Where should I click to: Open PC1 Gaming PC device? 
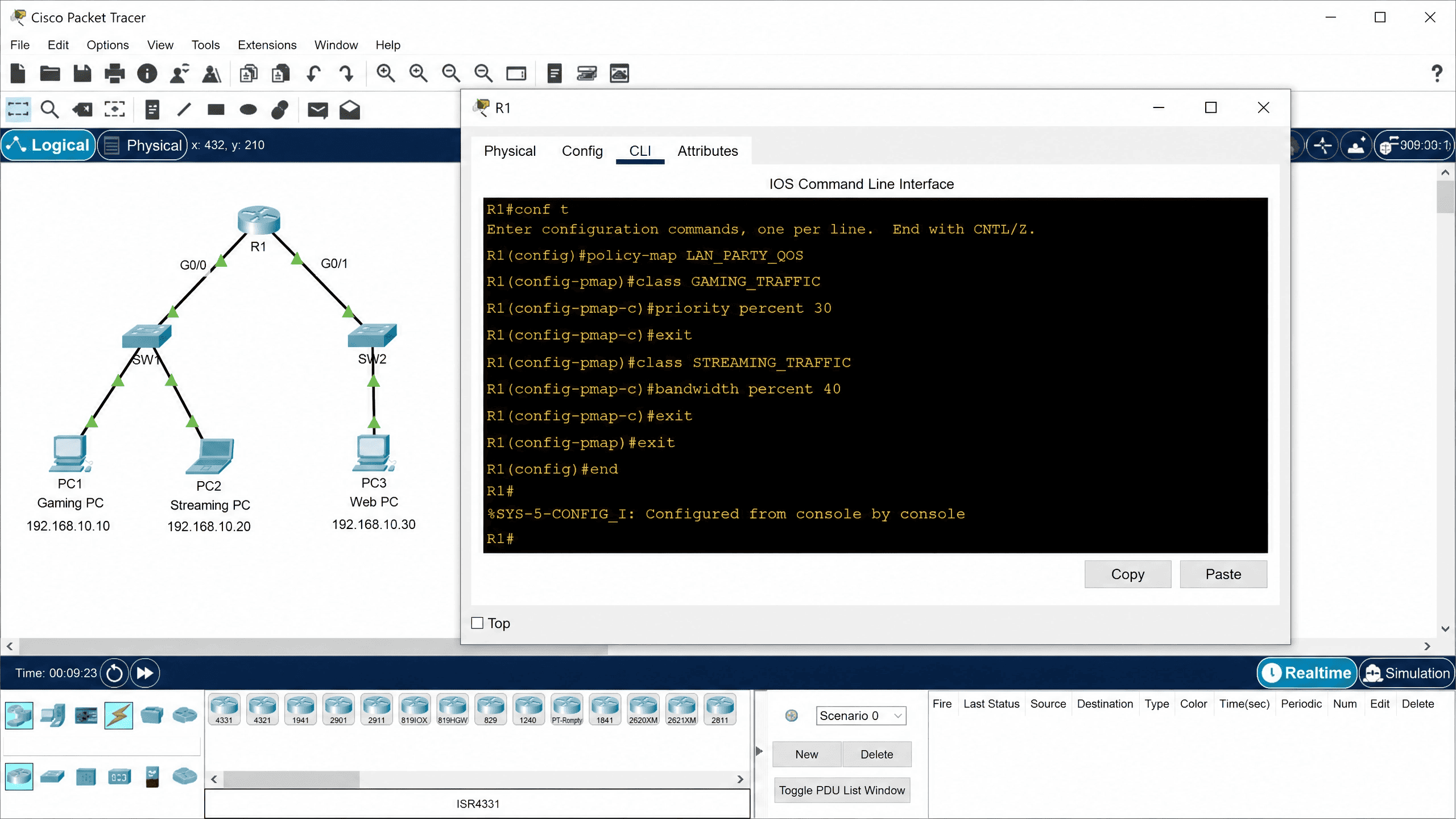click(x=70, y=453)
